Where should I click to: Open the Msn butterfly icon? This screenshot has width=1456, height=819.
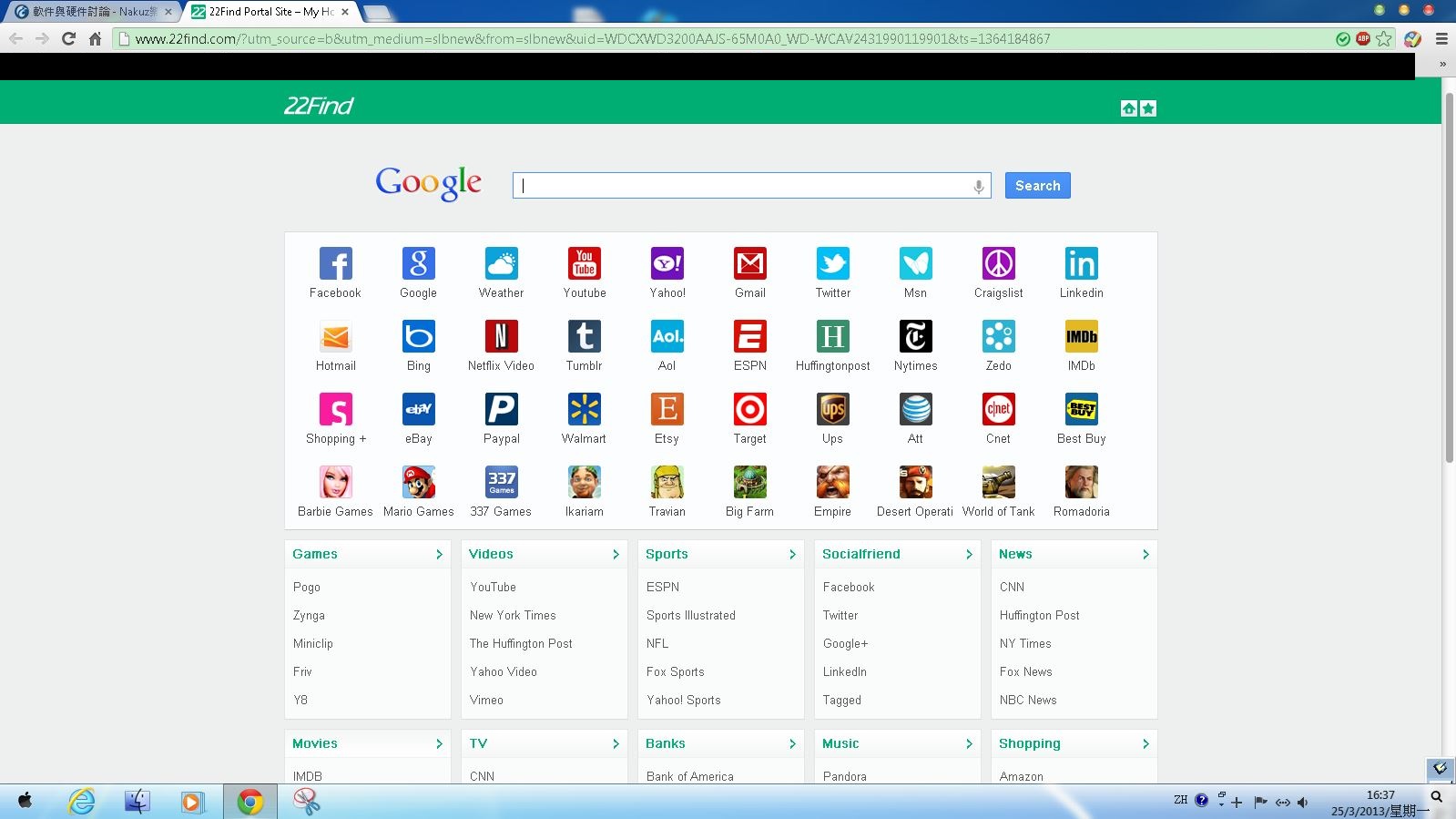(916, 264)
